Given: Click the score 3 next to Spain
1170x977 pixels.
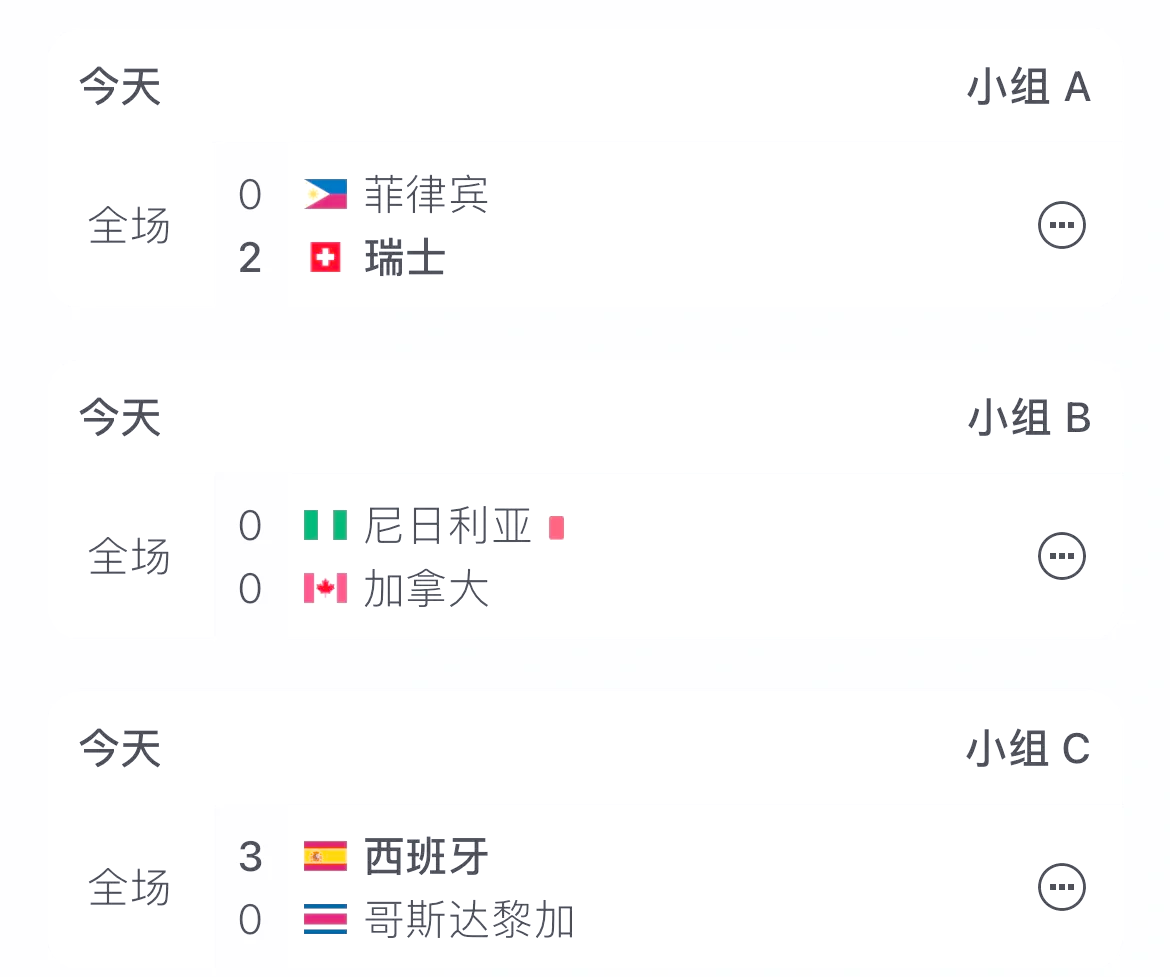Looking at the screenshot, I should click(x=250, y=856).
